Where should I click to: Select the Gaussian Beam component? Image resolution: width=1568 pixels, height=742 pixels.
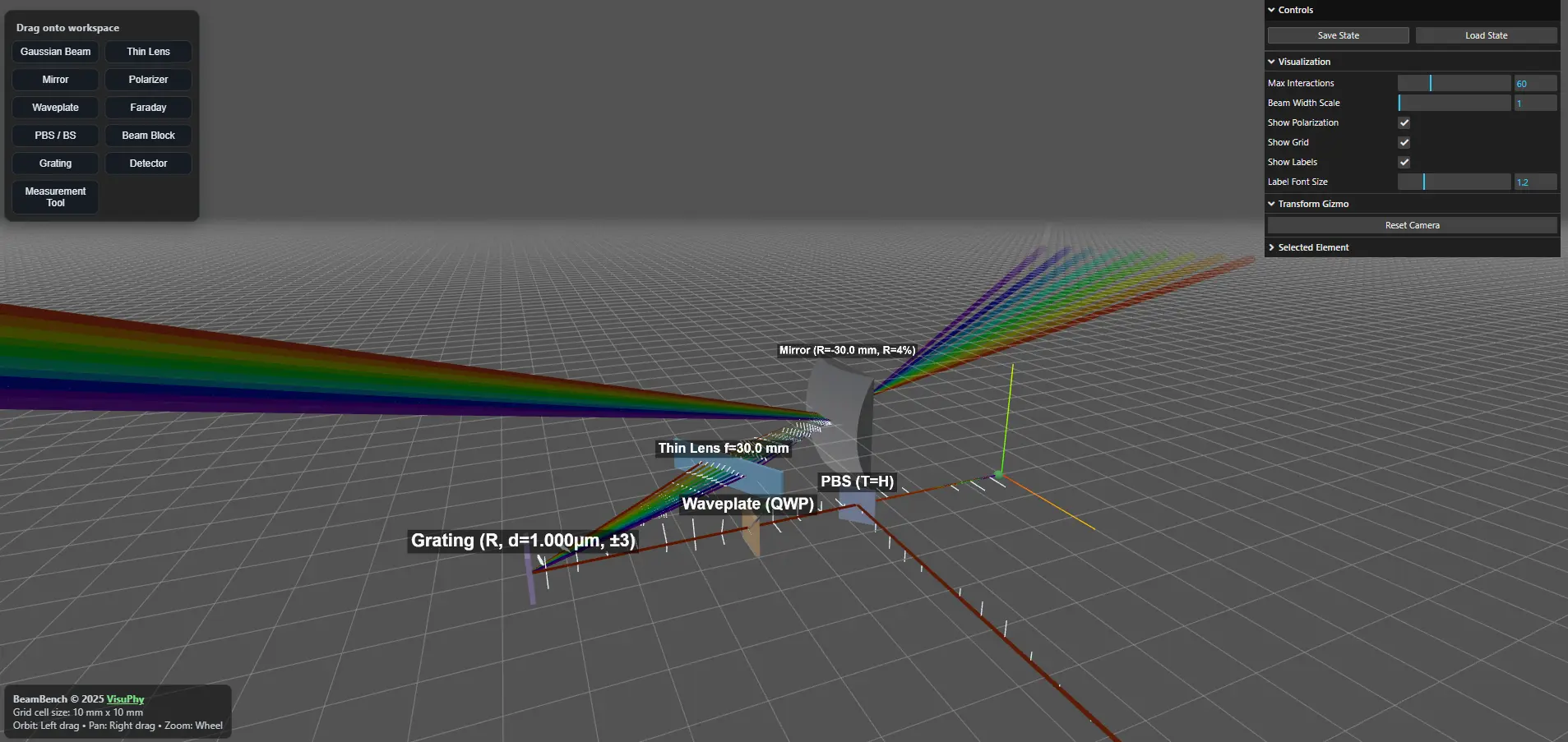click(55, 51)
